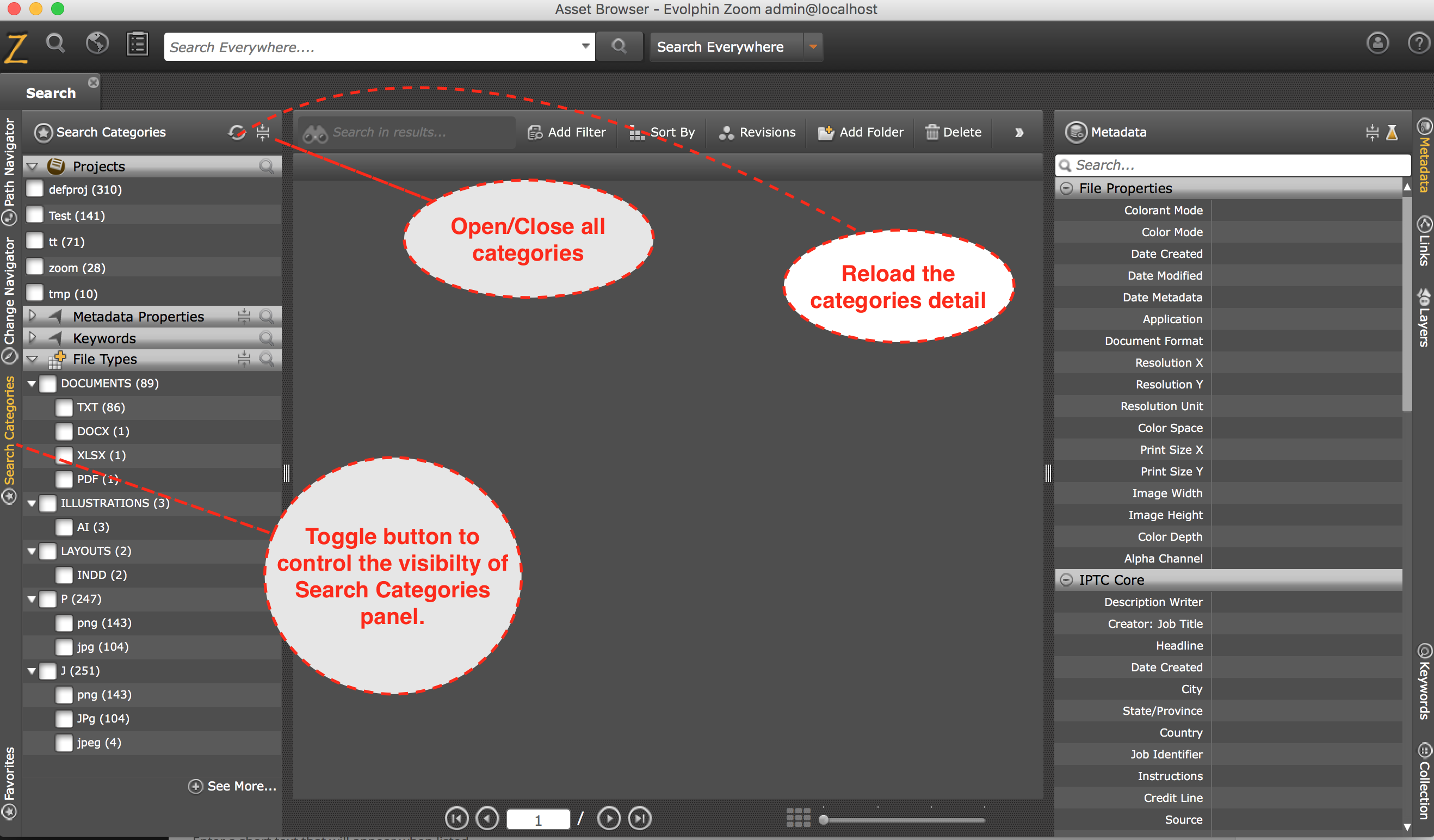Click the thumbnail size slider handle
This screenshot has height=840, width=1434.
[x=824, y=820]
